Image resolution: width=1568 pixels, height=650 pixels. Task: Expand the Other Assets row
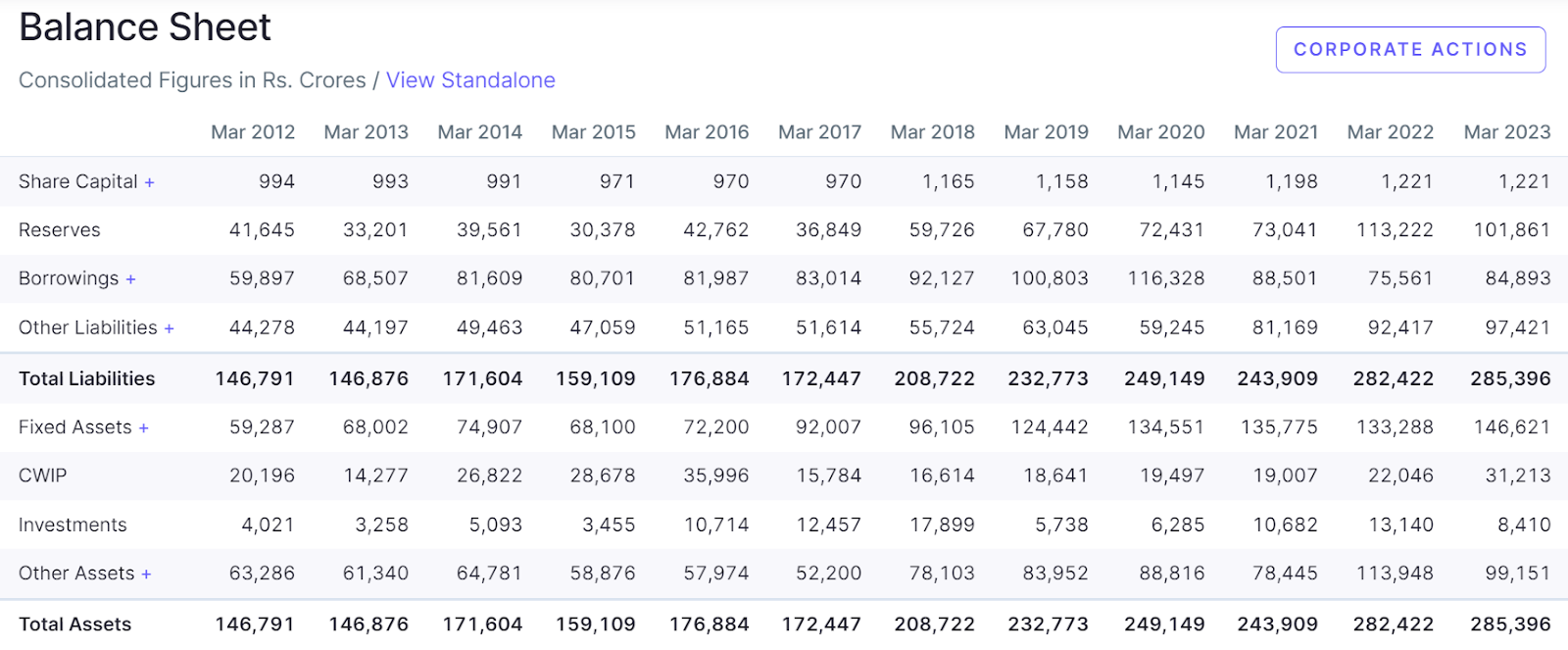click(x=146, y=575)
